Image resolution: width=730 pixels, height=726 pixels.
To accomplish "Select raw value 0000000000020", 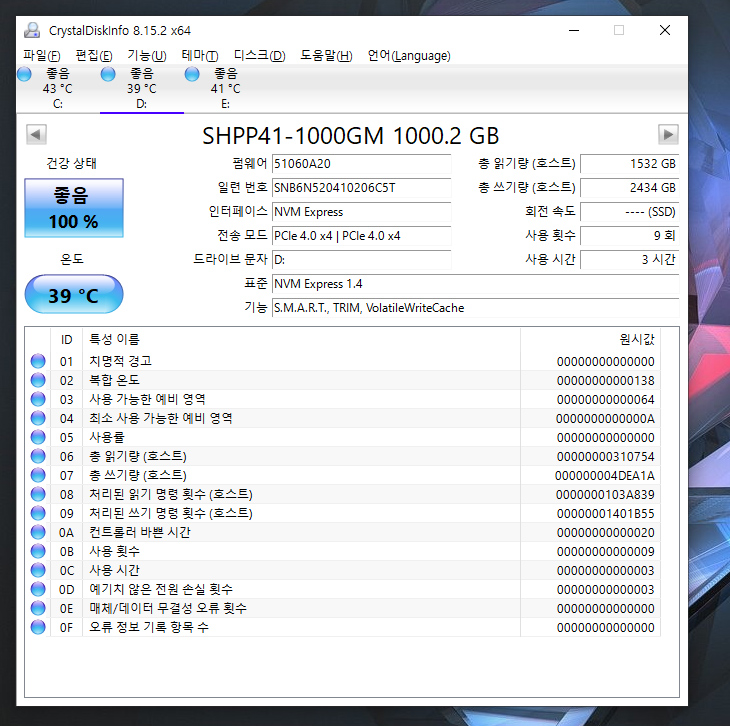I will coord(605,532).
